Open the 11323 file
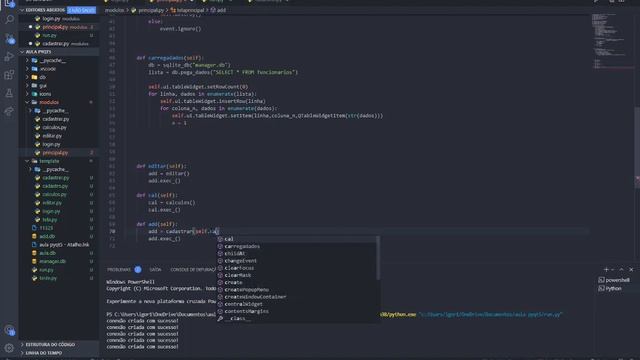 [x=46, y=228]
